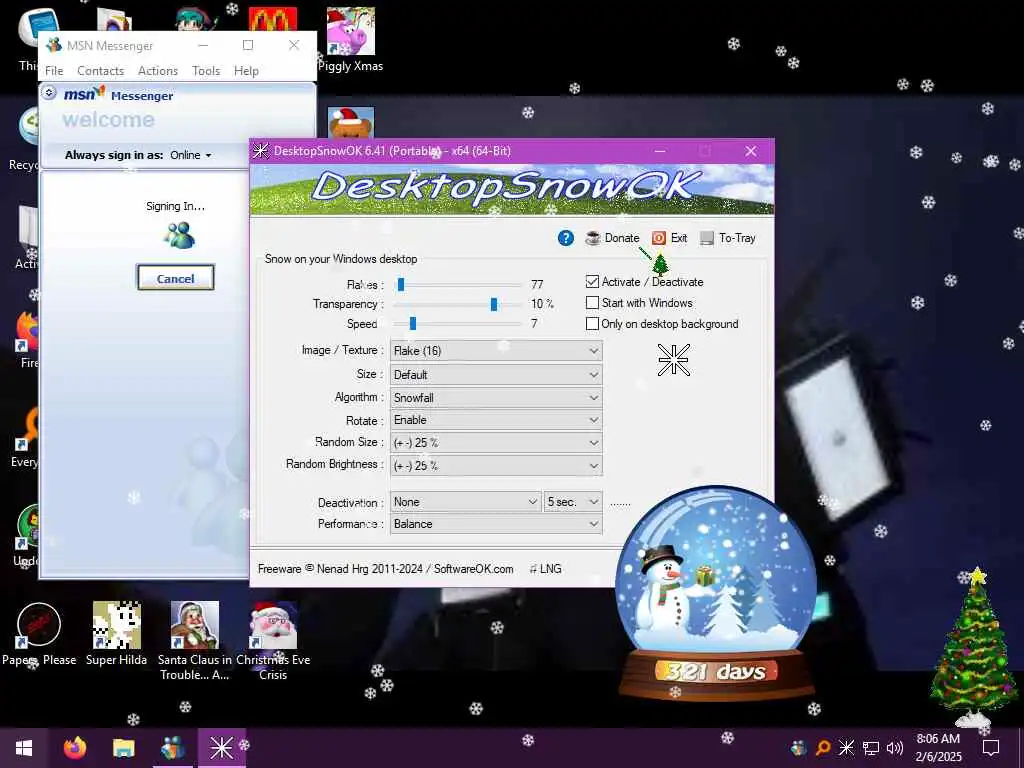Open File menu in MSN Messenger
Screen dimensions: 1024x768
click(x=54, y=71)
